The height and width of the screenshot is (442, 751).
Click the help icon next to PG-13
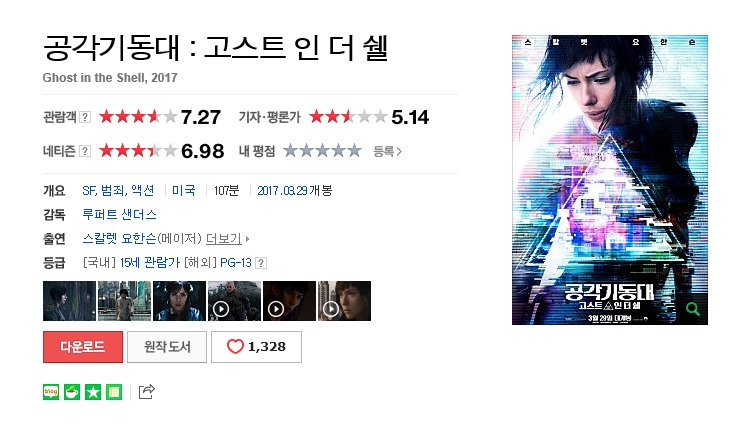(x=261, y=263)
